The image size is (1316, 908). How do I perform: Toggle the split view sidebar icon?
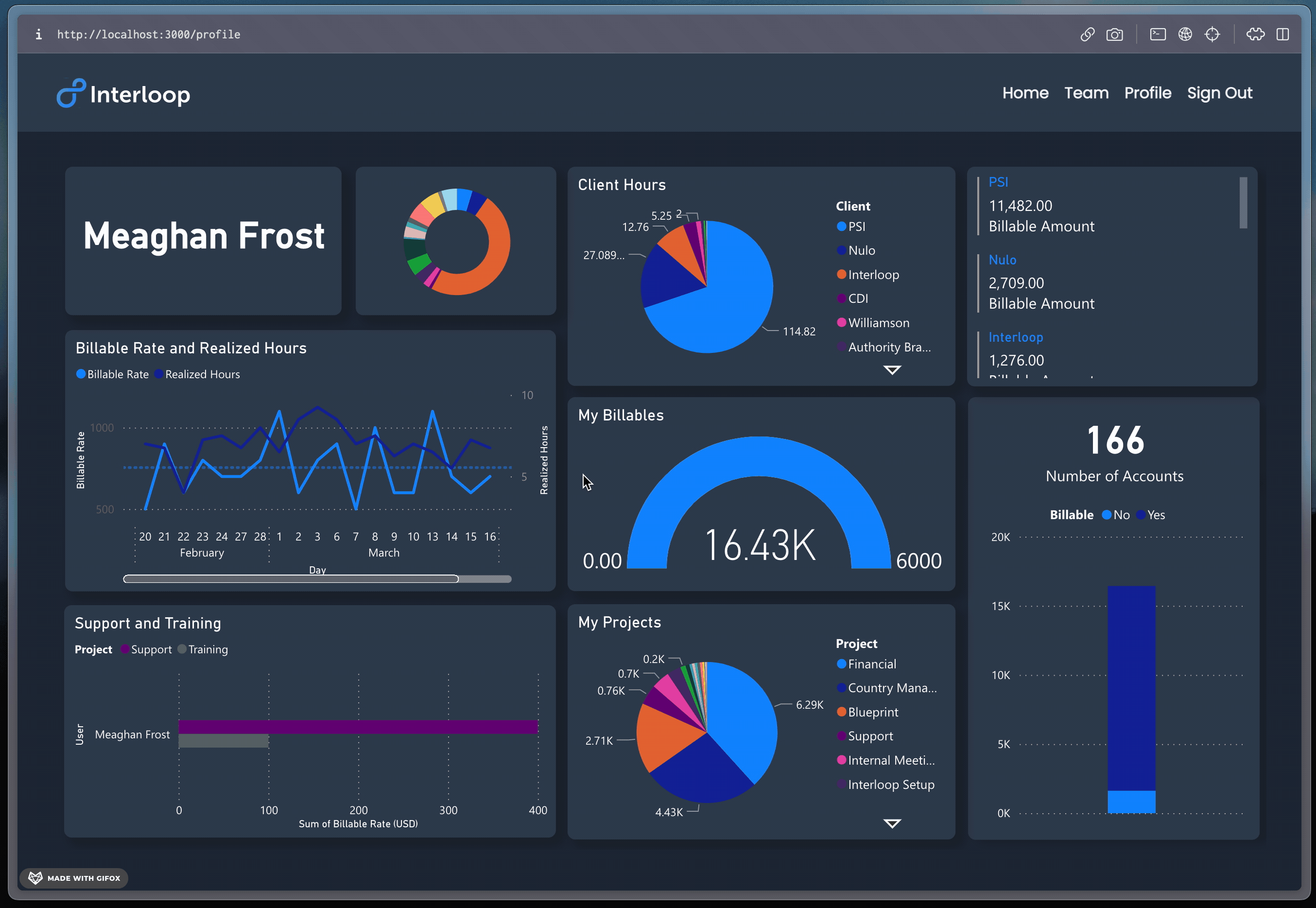point(1282,35)
